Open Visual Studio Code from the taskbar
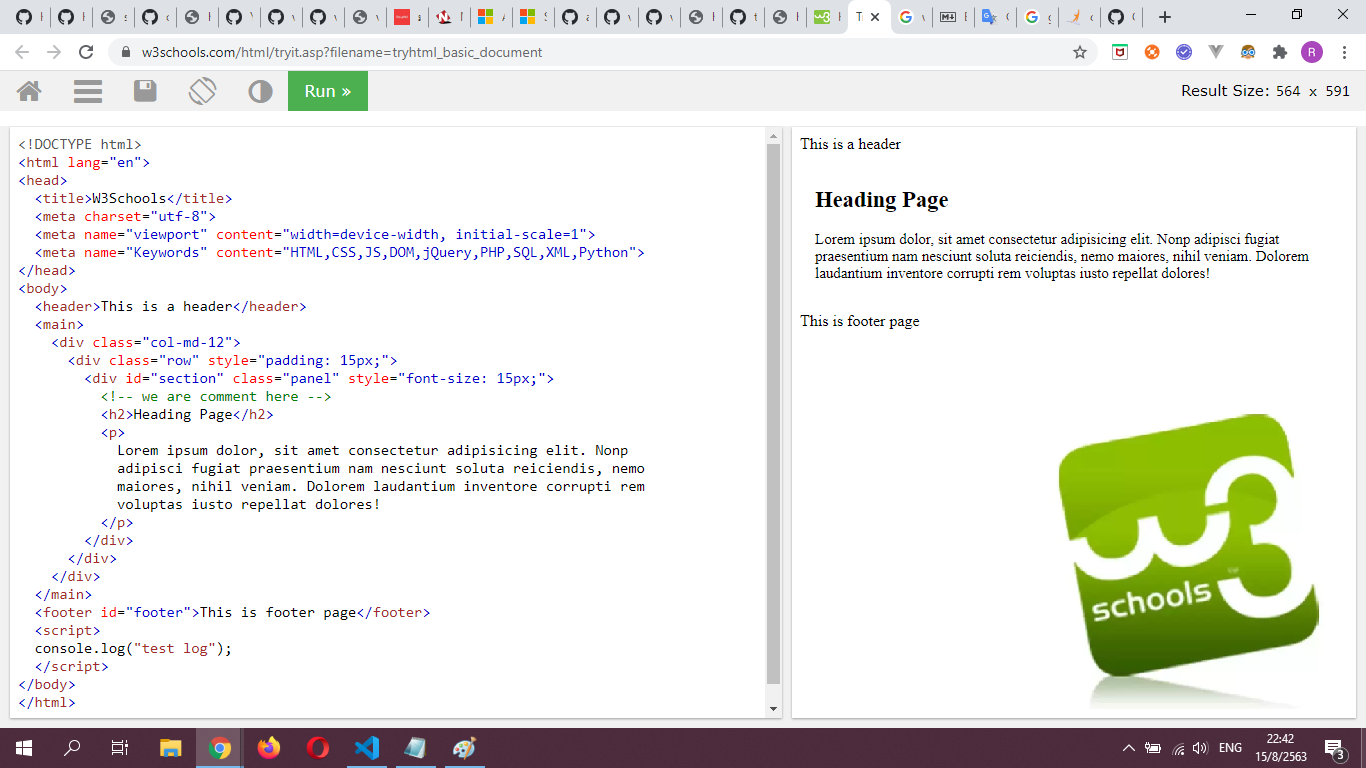The image size is (1366, 768). point(366,748)
